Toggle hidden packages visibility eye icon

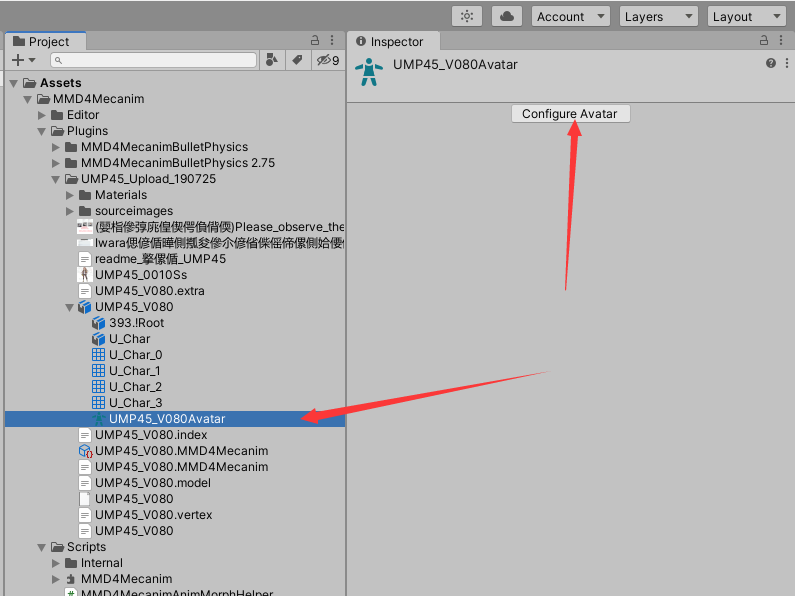[327, 61]
